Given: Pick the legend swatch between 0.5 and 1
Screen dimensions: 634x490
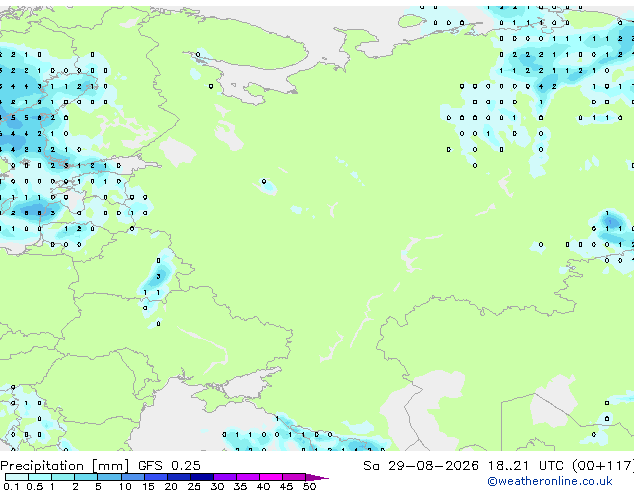Looking at the screenshot, I should 40,477.
